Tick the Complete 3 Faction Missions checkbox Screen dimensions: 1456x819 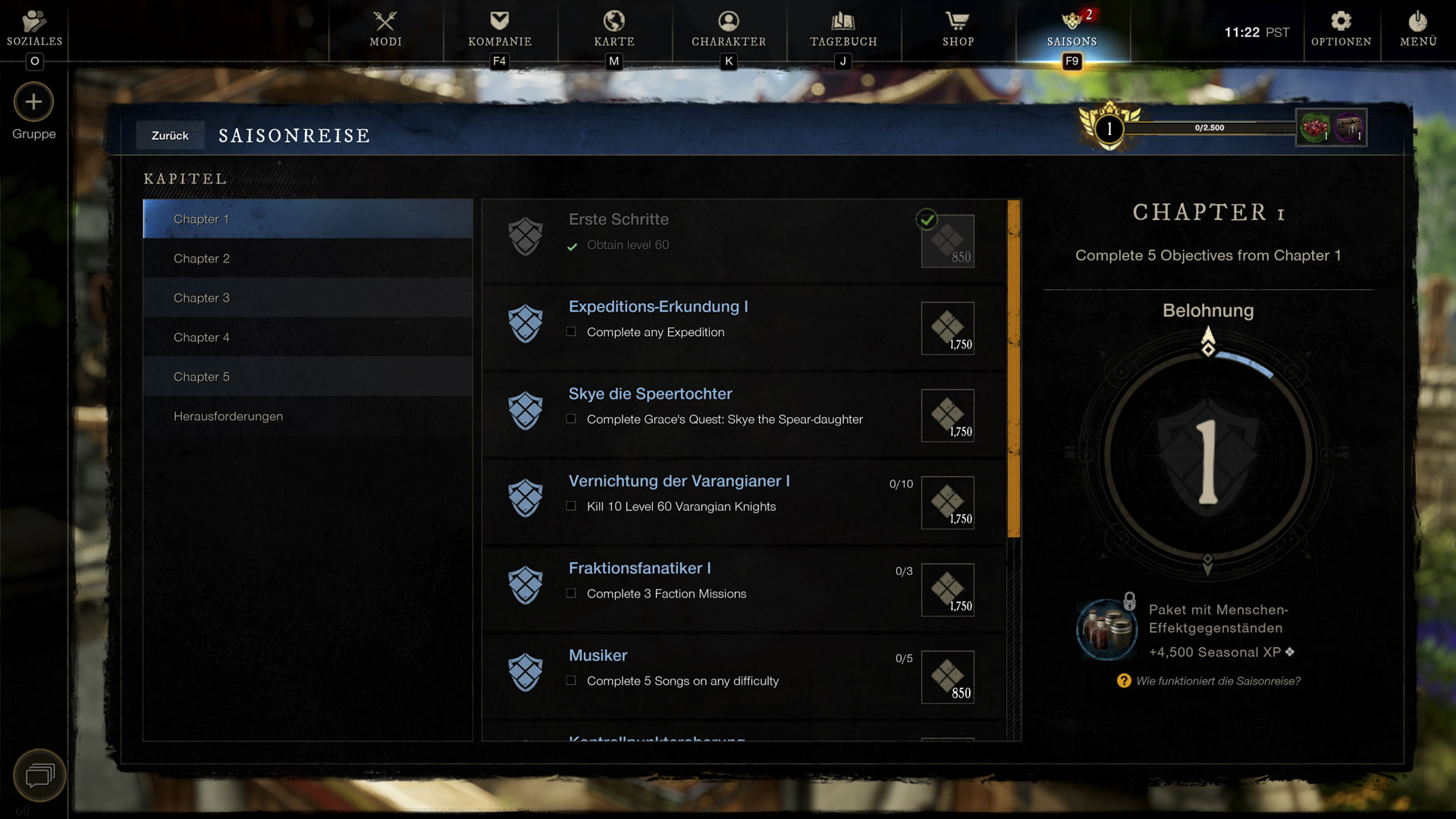[571, 593]
